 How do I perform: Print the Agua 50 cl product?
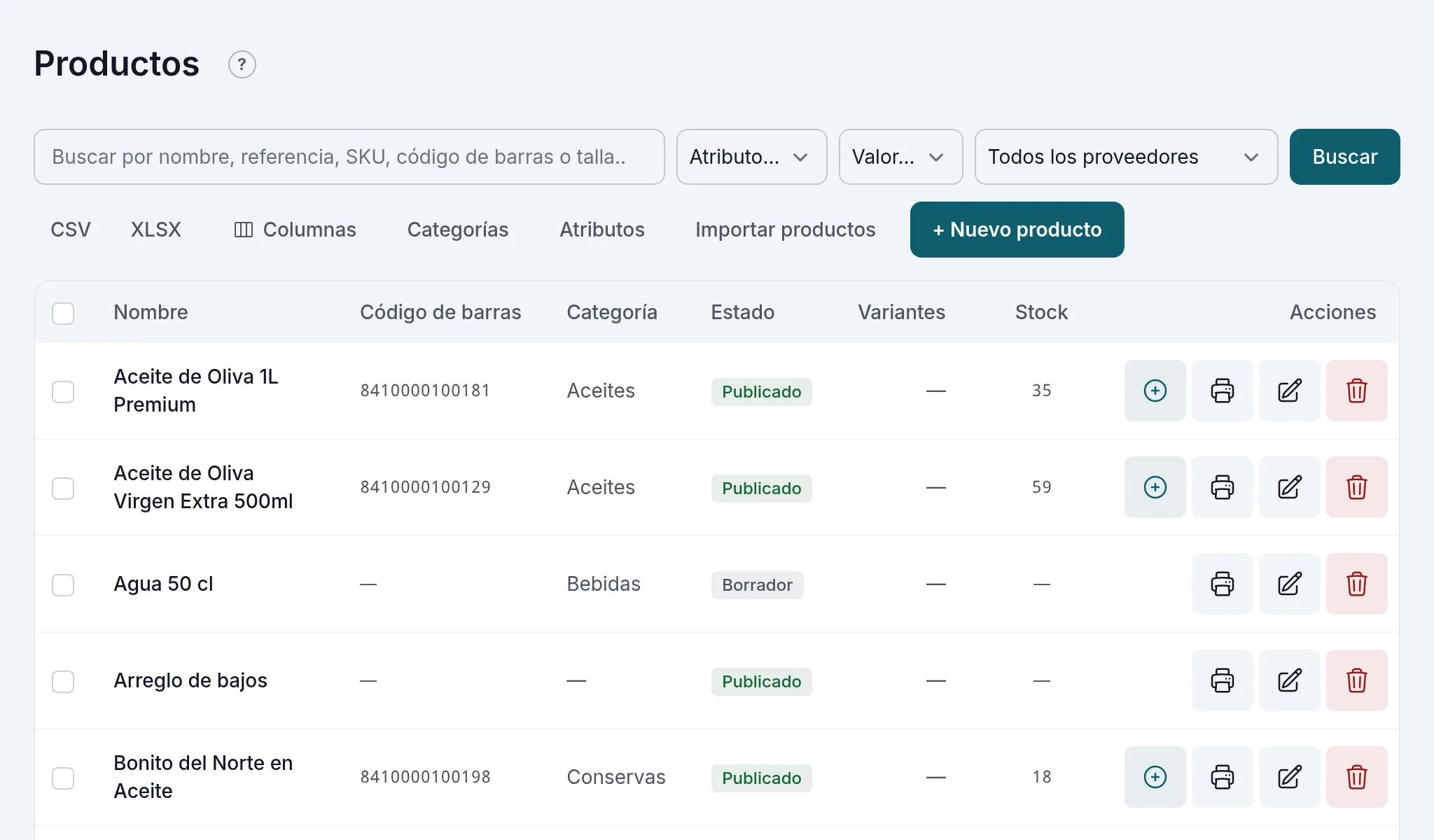point(1222,584)
